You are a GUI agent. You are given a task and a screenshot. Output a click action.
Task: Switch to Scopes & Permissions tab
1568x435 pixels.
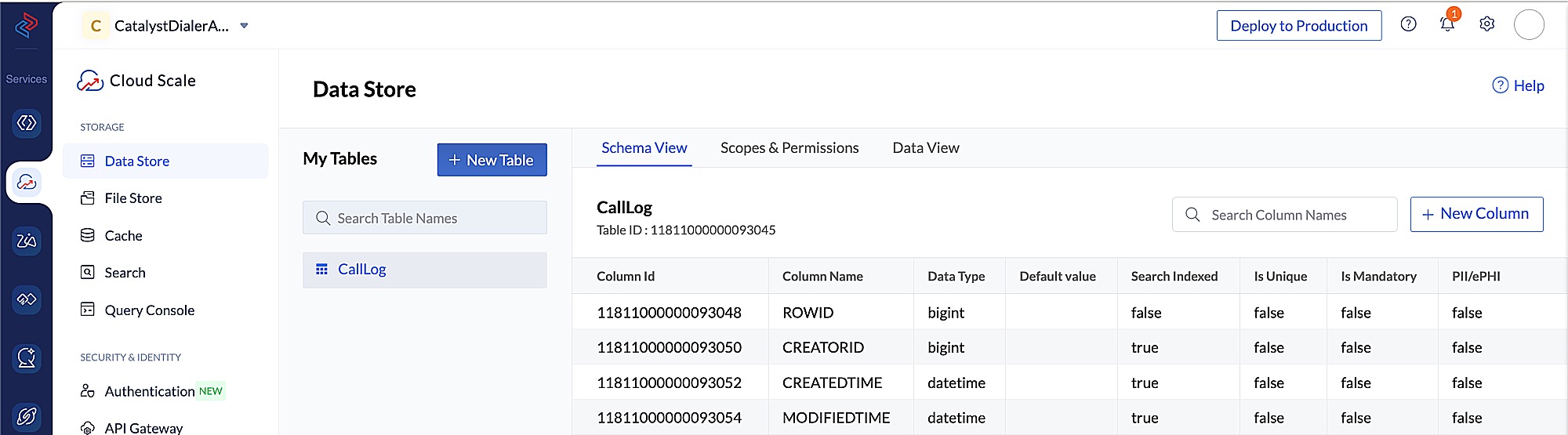tap(789, 148)
